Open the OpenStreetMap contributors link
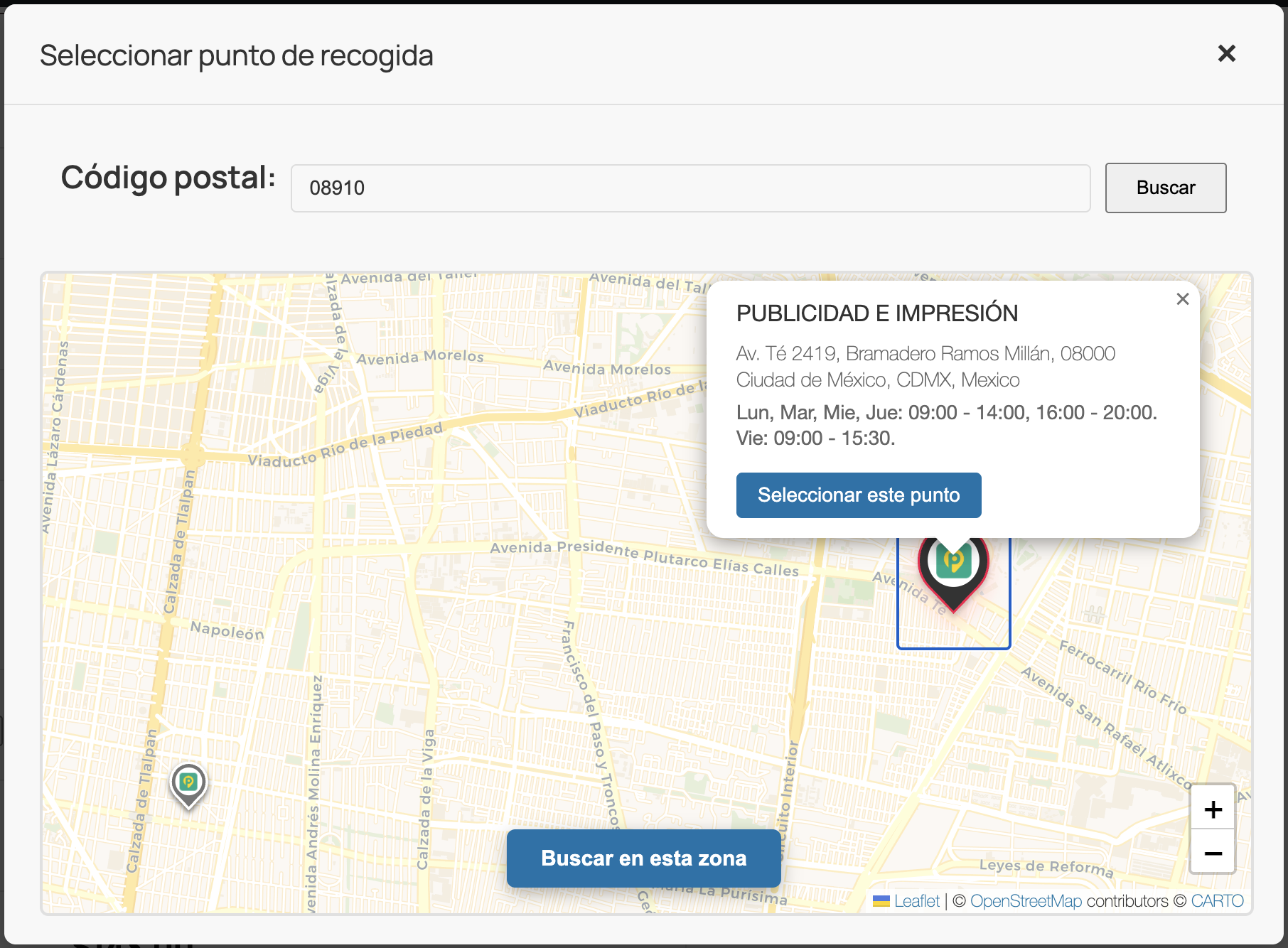1288x948 pixels. [1027, 900]
